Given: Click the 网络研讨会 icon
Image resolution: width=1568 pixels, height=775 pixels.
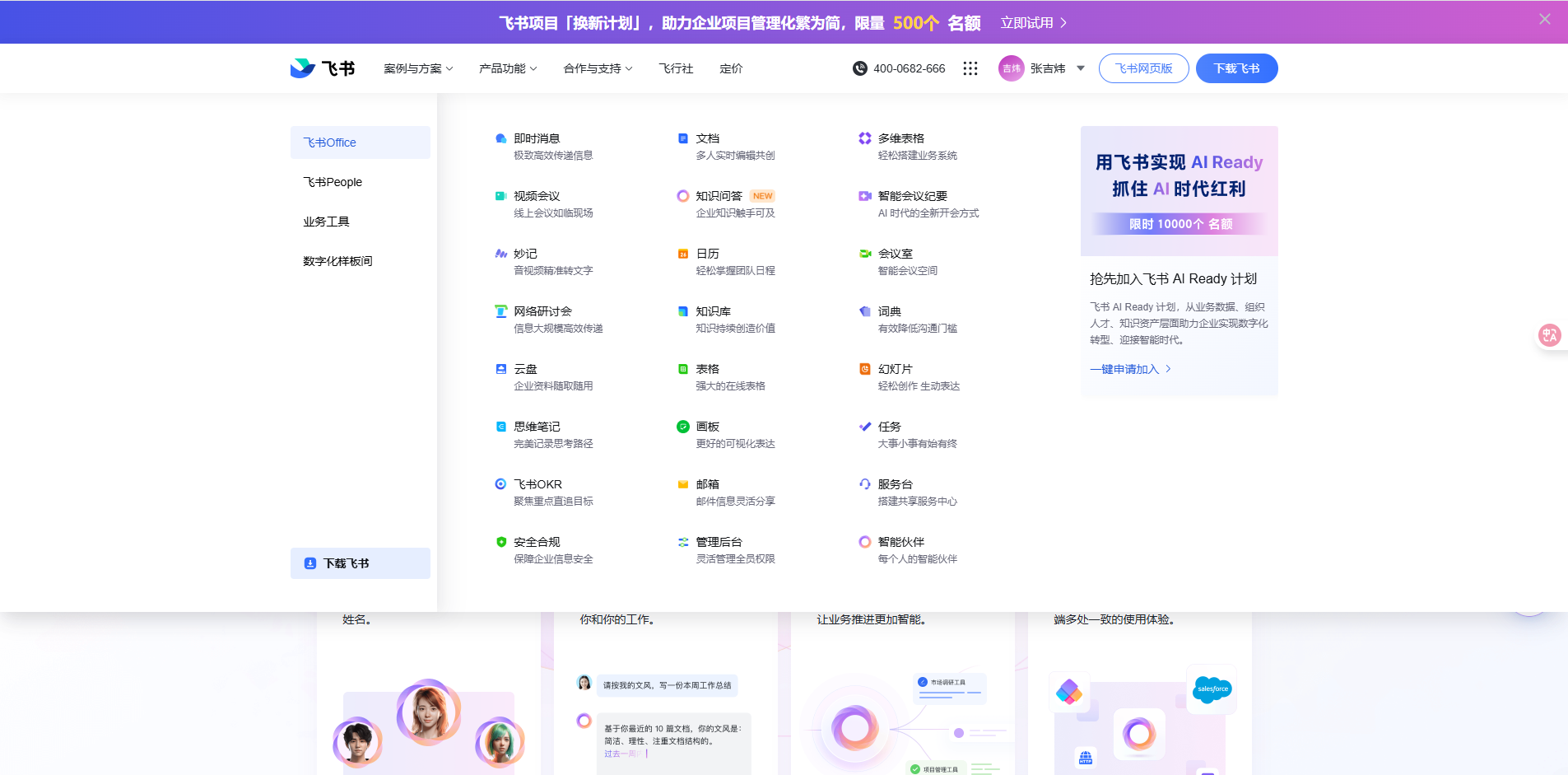Looking at the screenshot, I should coord(500,311).
